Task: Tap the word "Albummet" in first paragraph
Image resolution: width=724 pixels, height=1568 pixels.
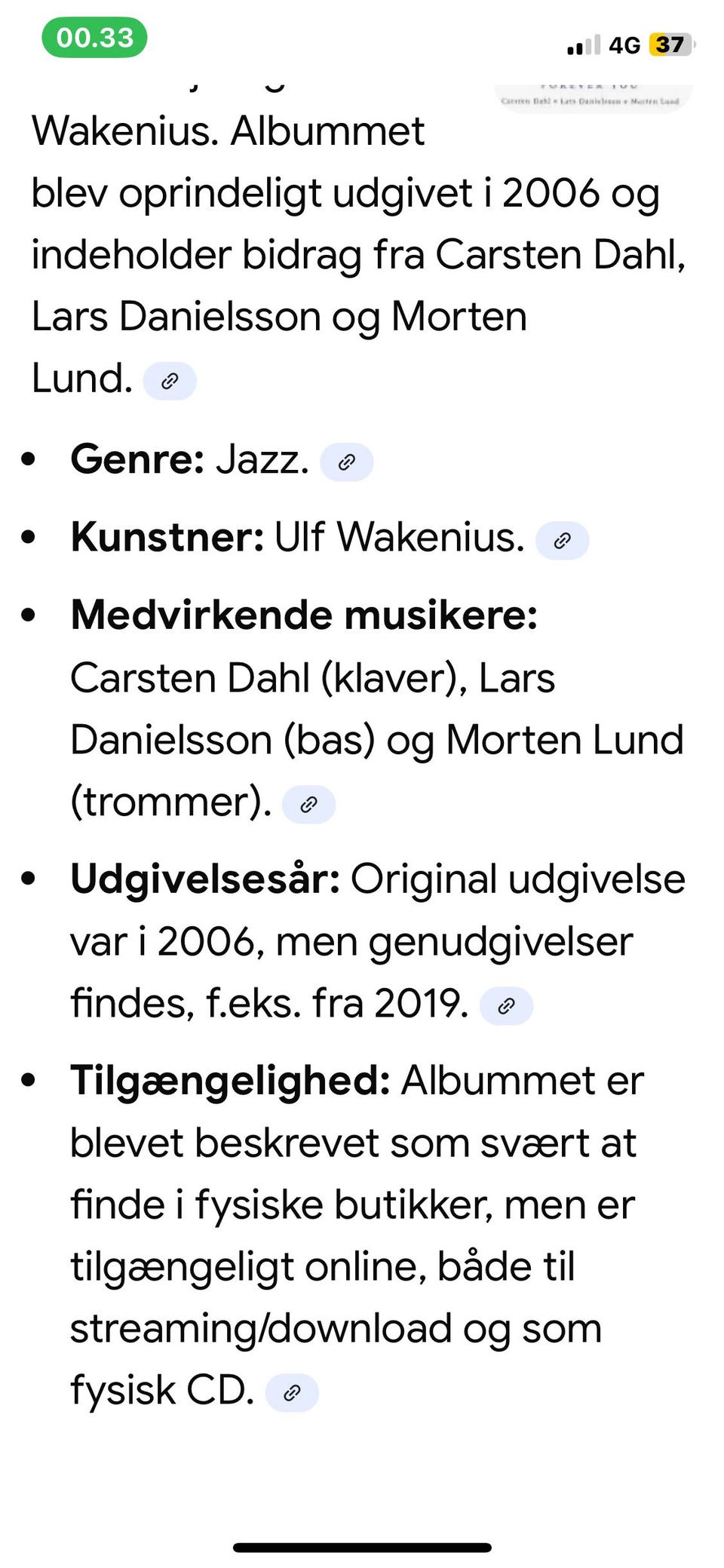Action: click(x=327, y=131)
